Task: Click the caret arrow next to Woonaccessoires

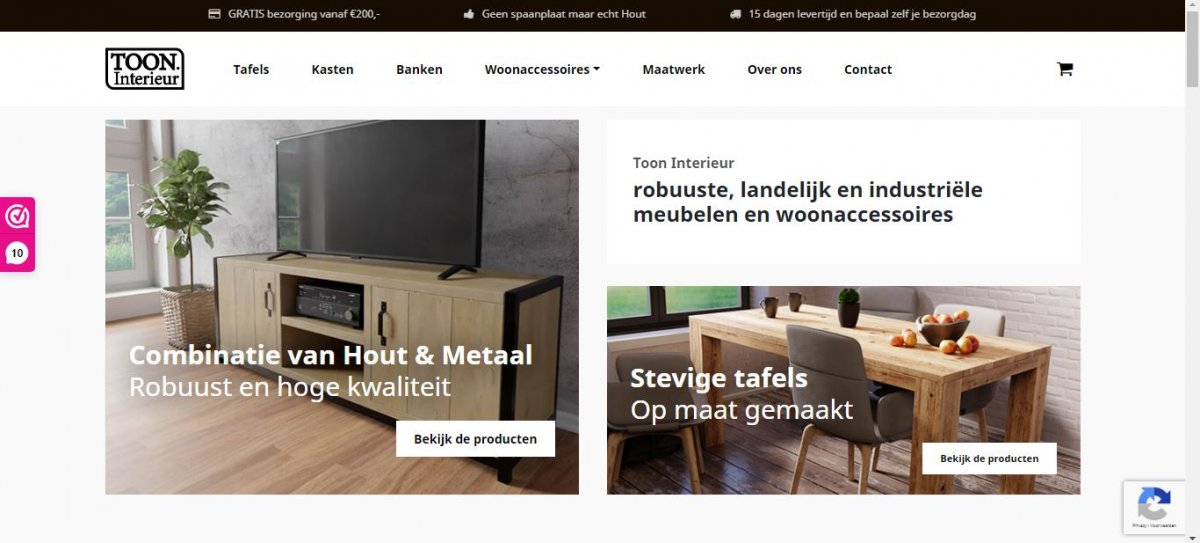Action: [x=596, y=70]
